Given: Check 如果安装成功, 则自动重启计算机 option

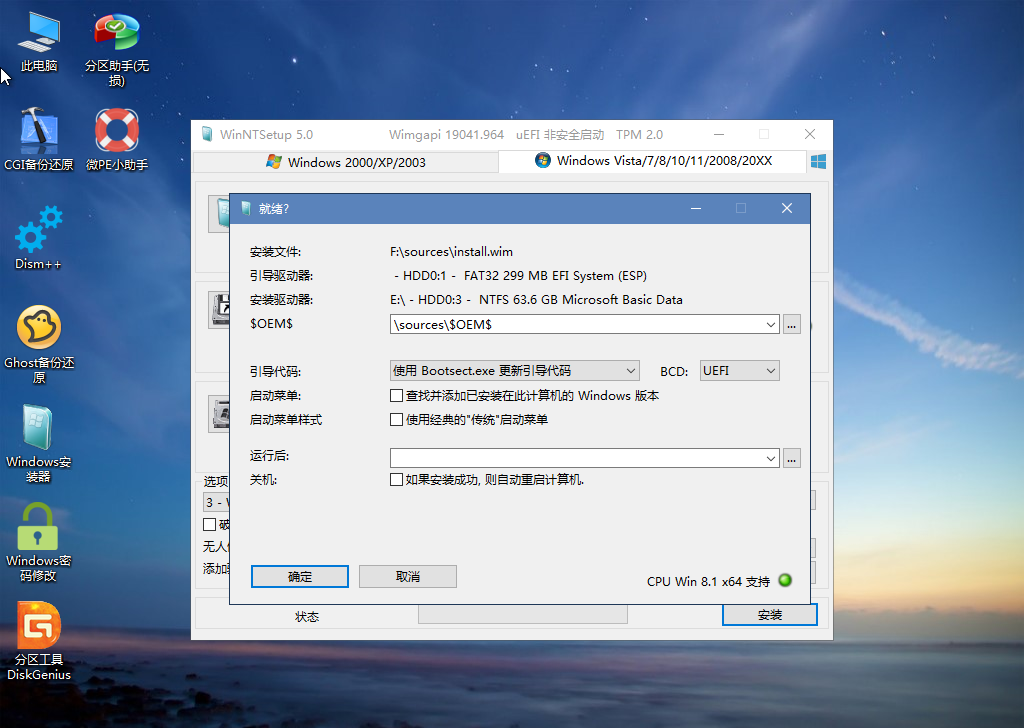Looking at the screenshot, I should (x=396, y=480).
